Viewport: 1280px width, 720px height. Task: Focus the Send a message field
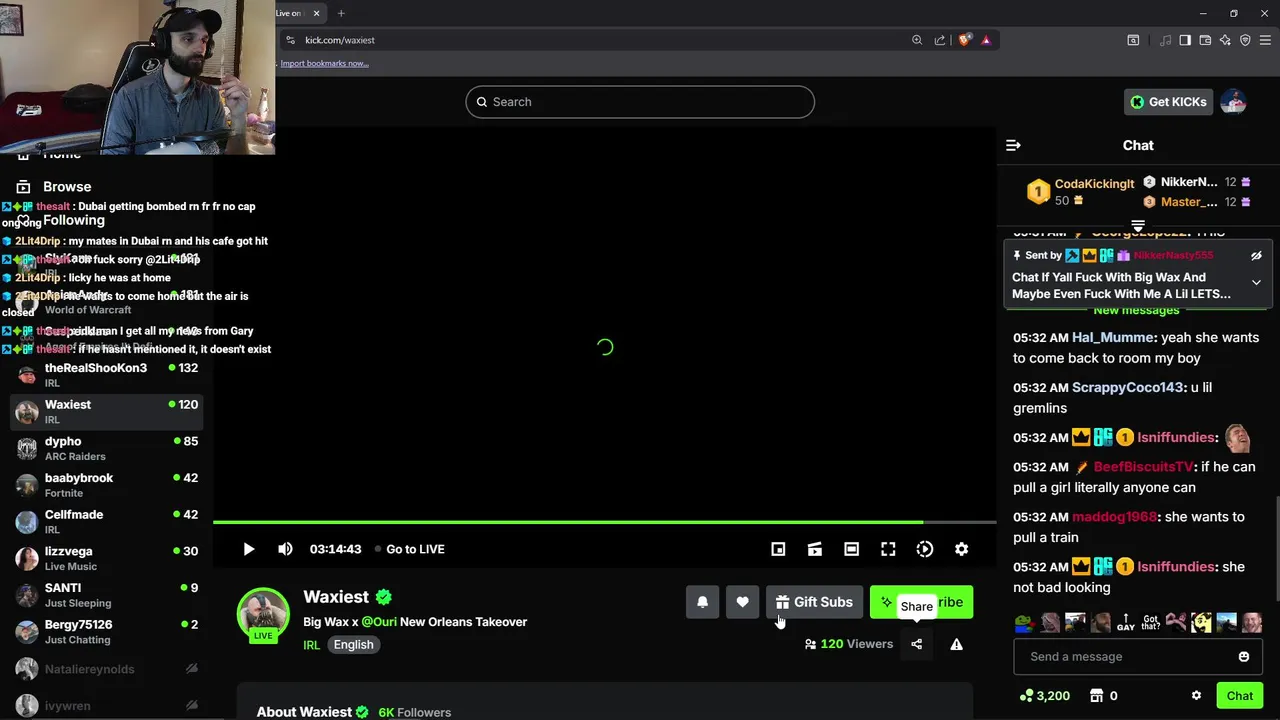pyautogui.click(x=1126, y=657)
